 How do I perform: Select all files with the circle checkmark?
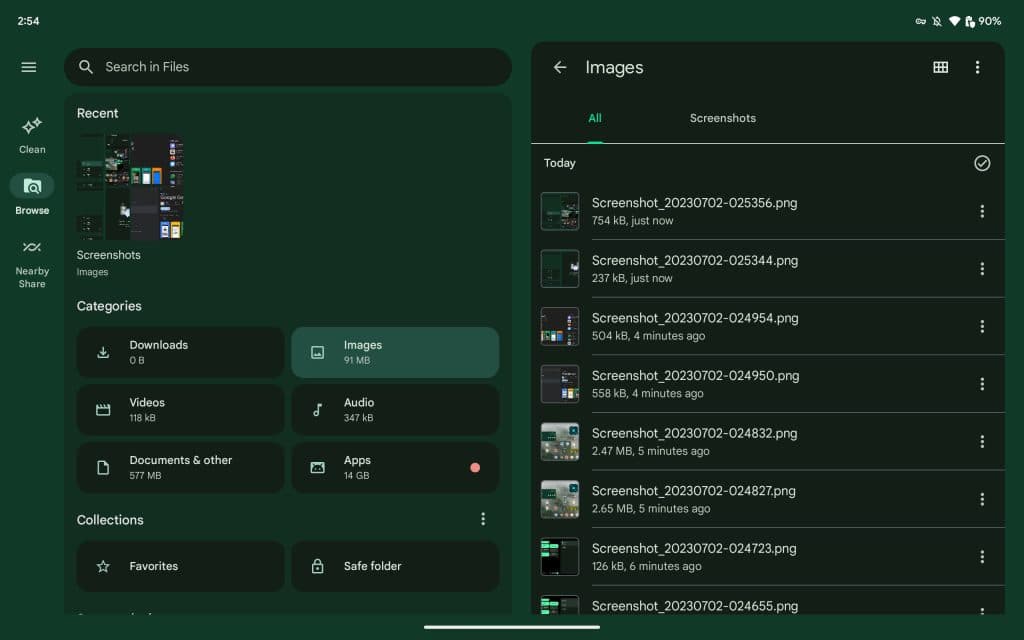[x=982, y=163]
